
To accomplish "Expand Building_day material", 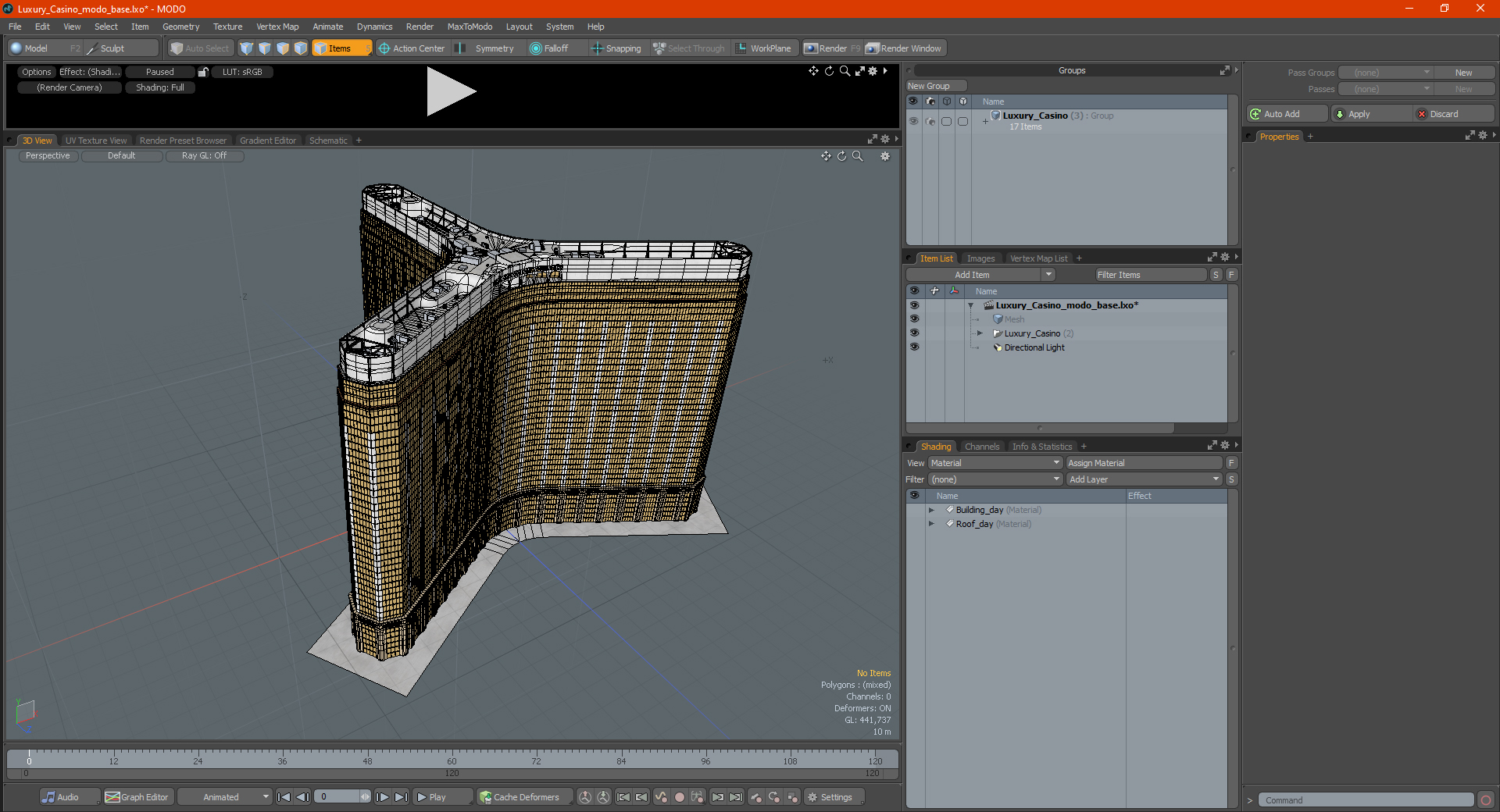I will pyautogui.click(x=931, y=510).
